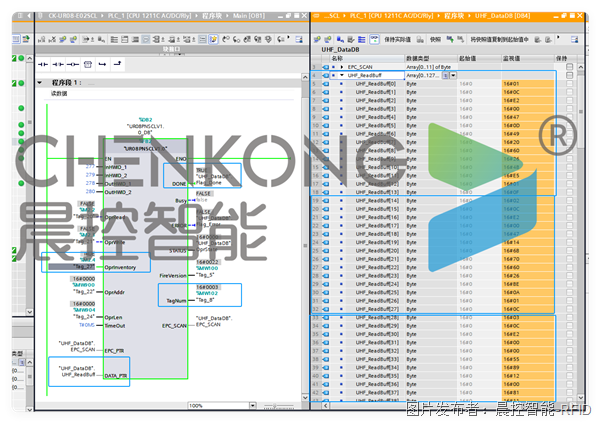600x423 pixels.
Task: Click the icon right of 保持实际值 in DB toolbar
Action: [x=420, y=39]
